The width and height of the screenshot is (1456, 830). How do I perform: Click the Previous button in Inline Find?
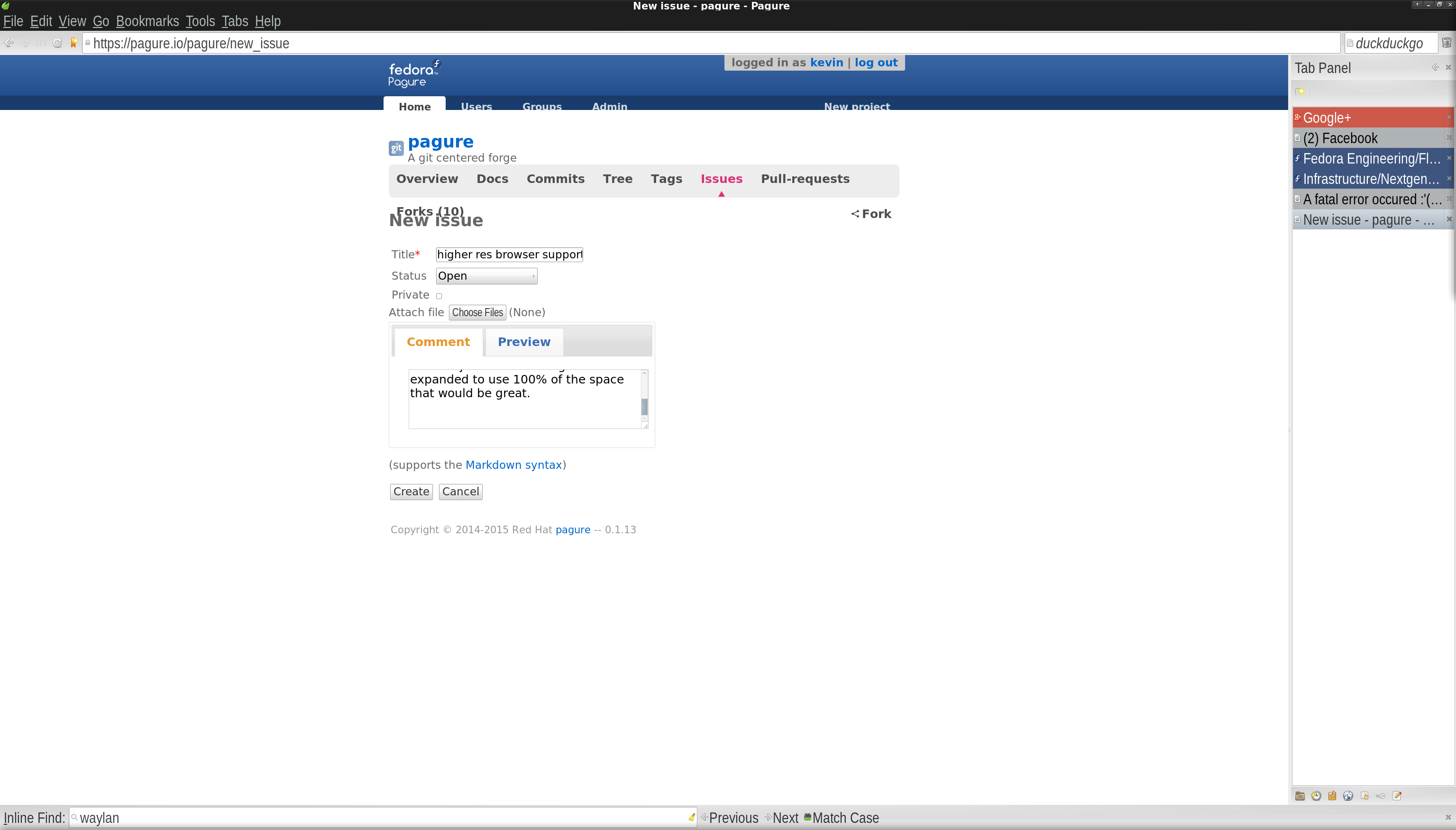[x=729, y=818]
